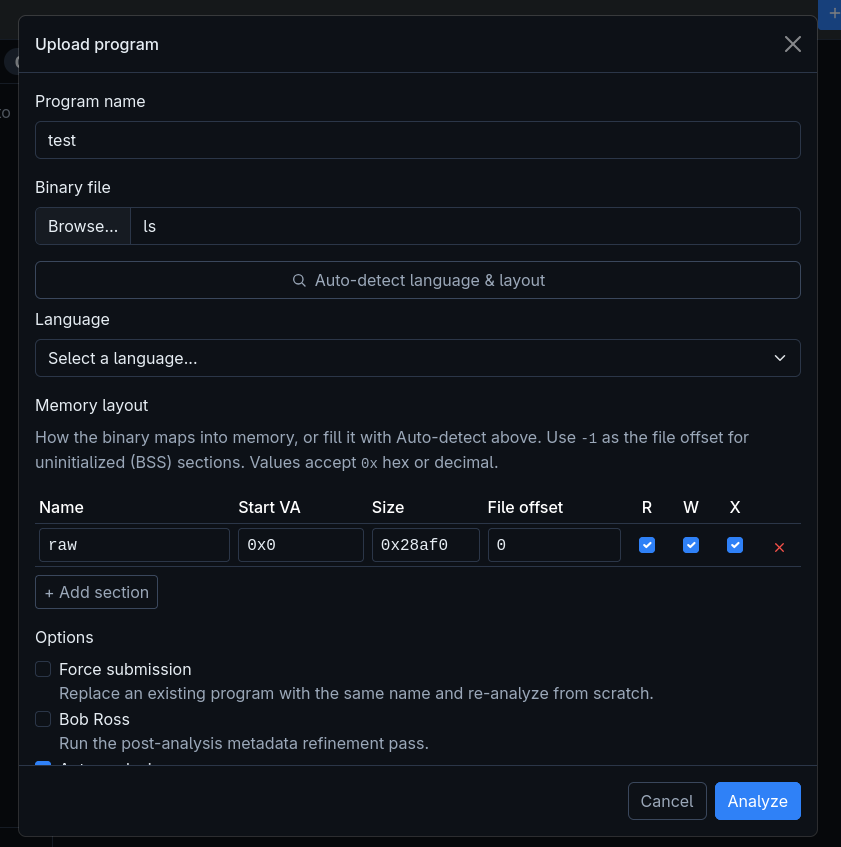Run Auto-detect language & layout
The width and height of the screenshot is (841, 847).
pyautogui.click(x=418, y=280)
